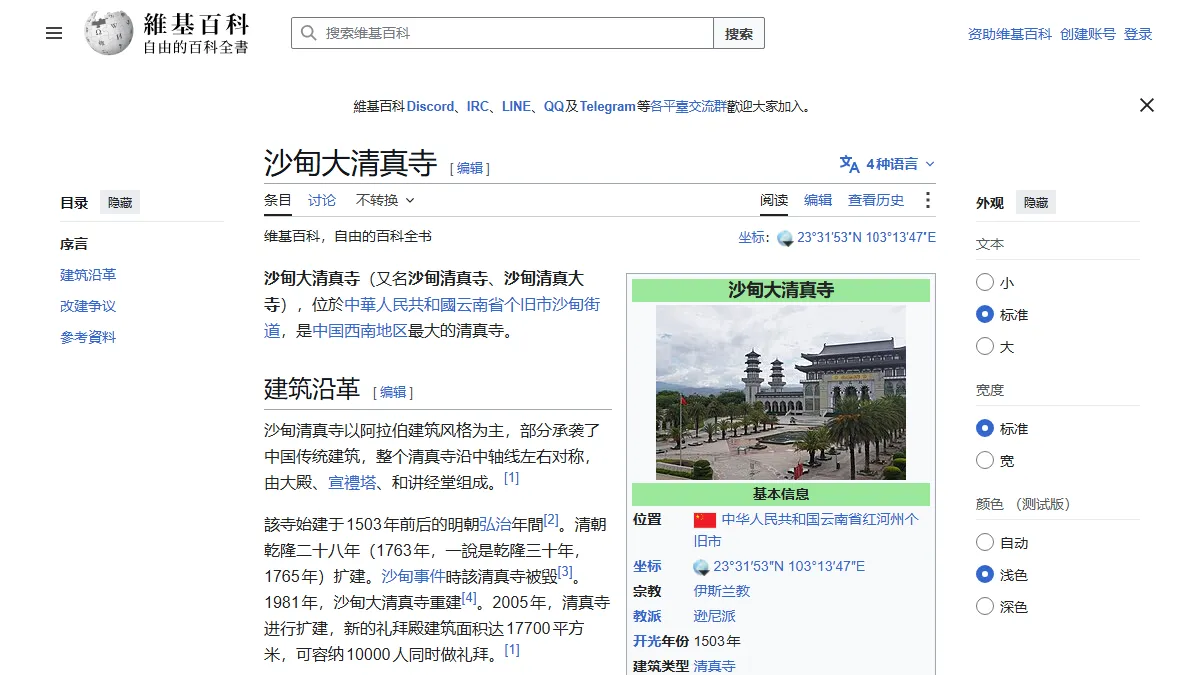Click the translate languages icon
This screenshot has height=675, width=1200.
click(x=849, y=164)
